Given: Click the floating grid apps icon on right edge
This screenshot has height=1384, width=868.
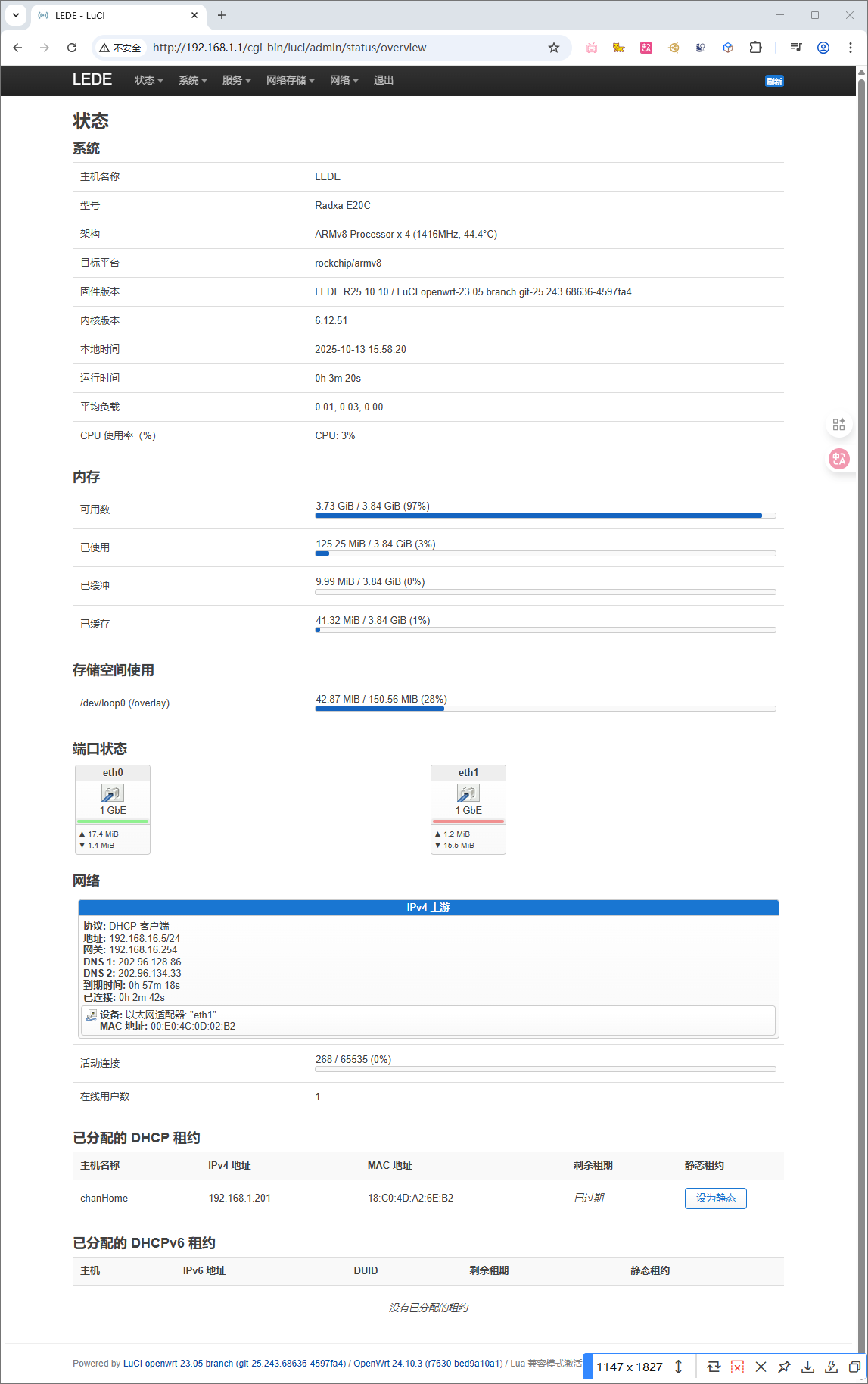Looking at the screenshot, I should click(838, 425).
